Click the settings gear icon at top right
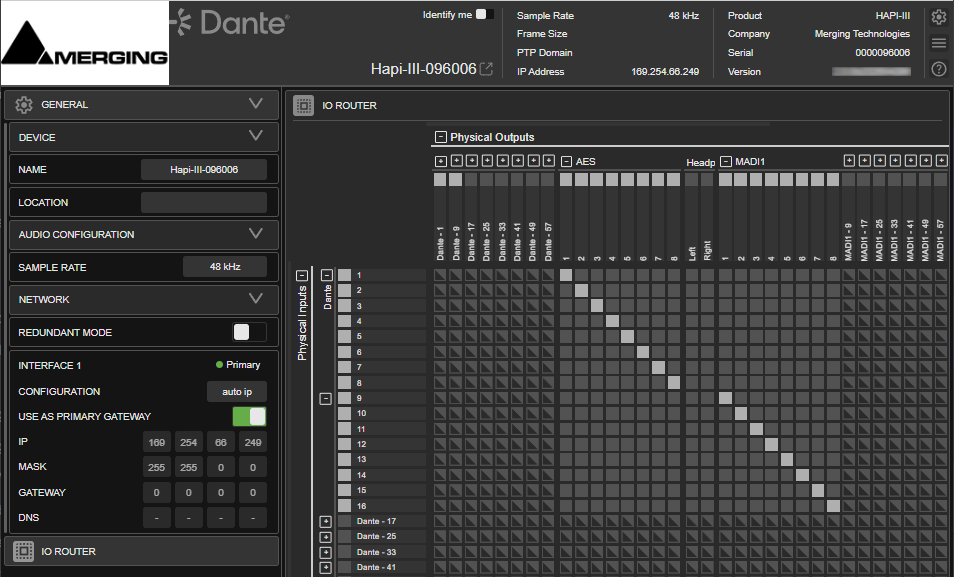 pyautogui.click(x=939, y=17)
